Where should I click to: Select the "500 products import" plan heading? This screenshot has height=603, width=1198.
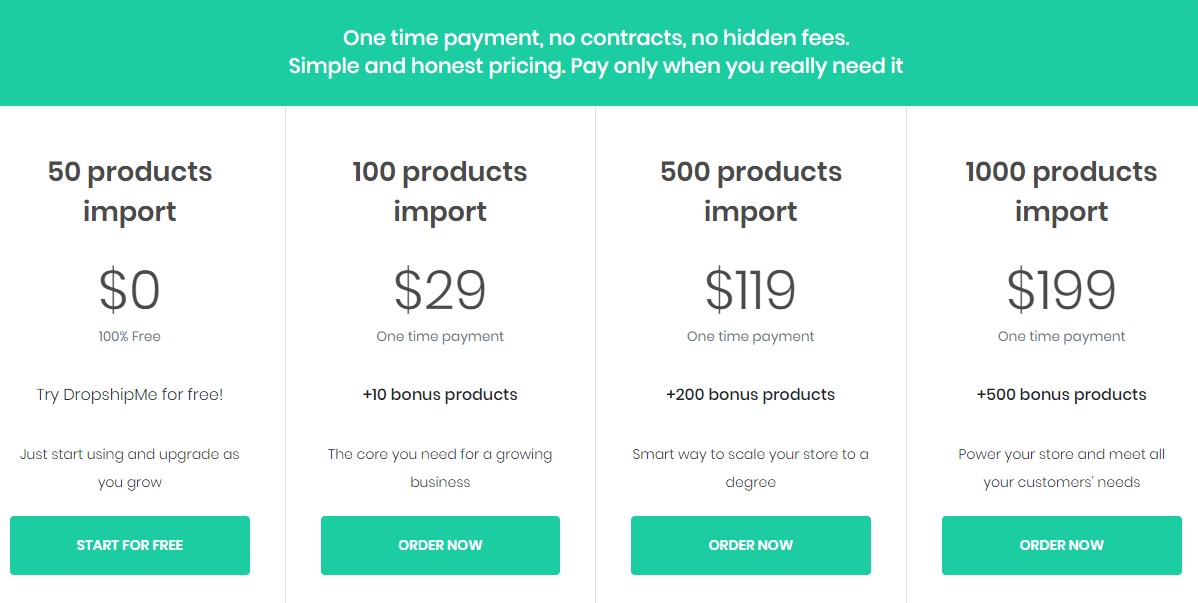tap(750, 191)
